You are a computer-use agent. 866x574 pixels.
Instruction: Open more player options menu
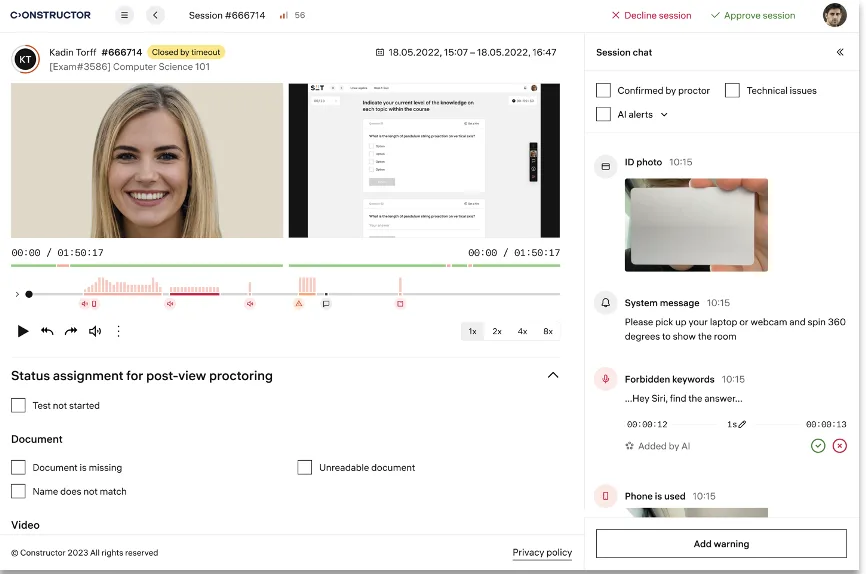click(x=118, y=331)
